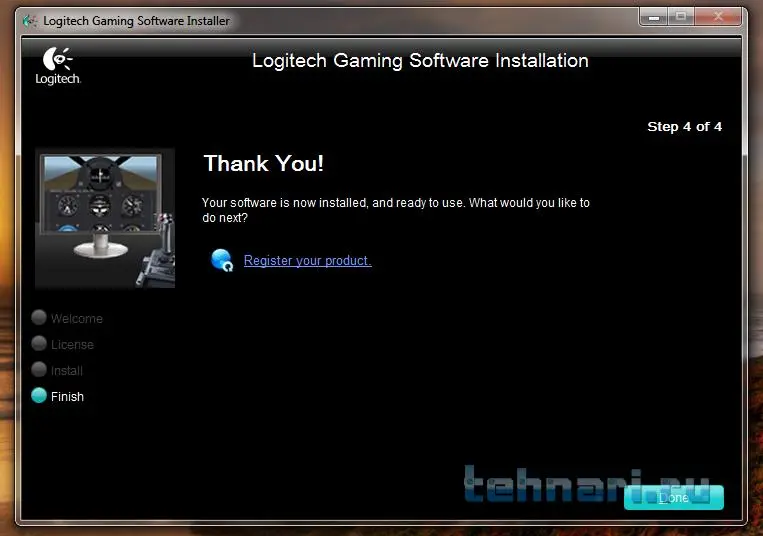
Task: Click the flight simulator monitor image
Action: click(x=105, y=218)
